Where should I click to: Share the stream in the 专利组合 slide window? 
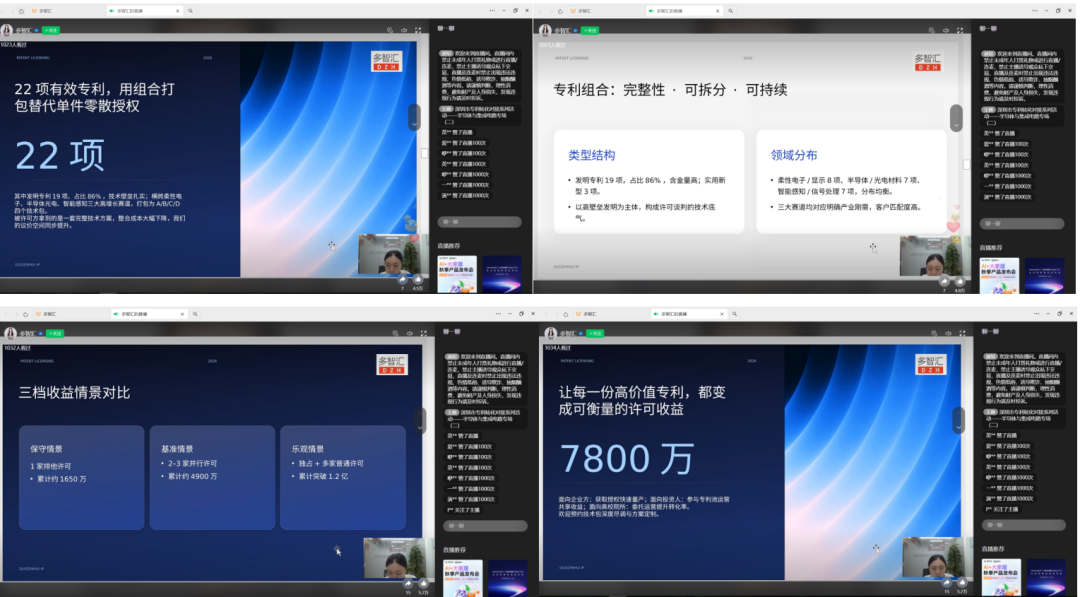(x=944, y=281)
